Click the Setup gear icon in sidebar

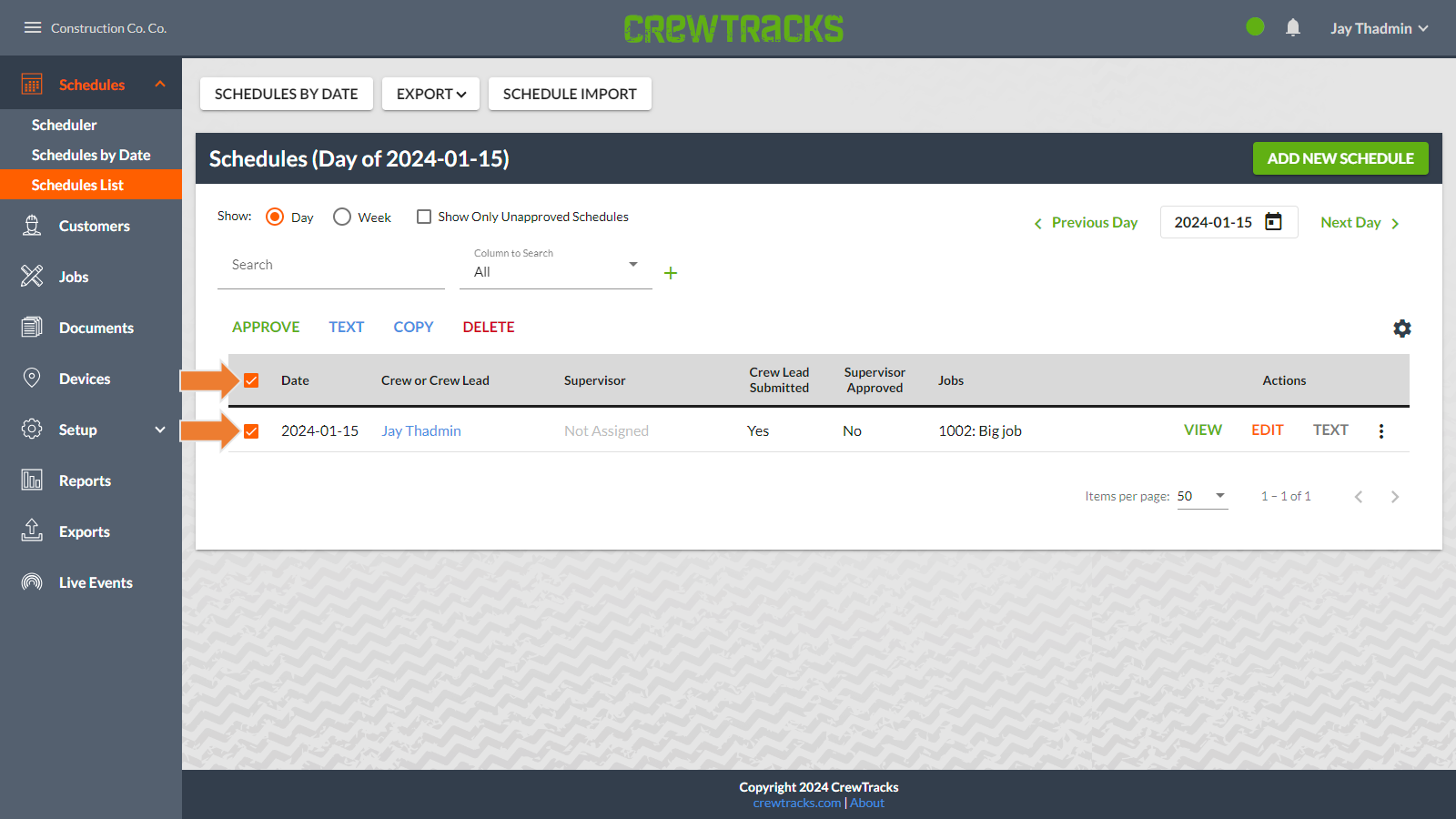click(32, 430)
